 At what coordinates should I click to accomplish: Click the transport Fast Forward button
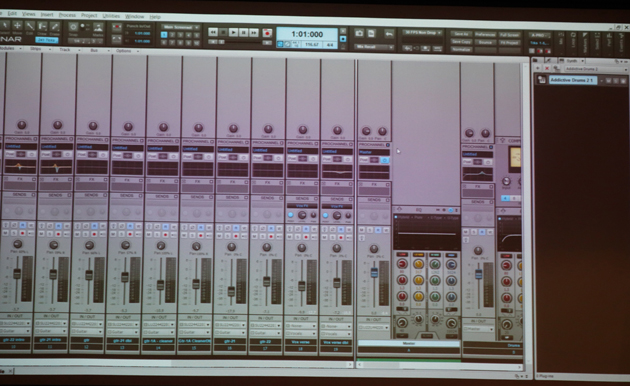[x=254, y=33]
